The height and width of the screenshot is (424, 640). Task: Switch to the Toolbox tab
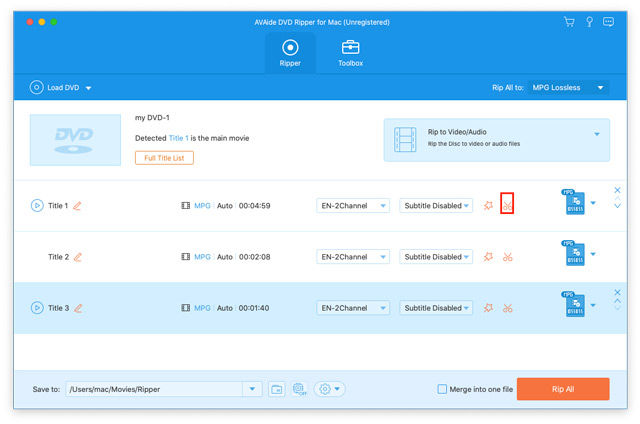click(x=350, y=52)
